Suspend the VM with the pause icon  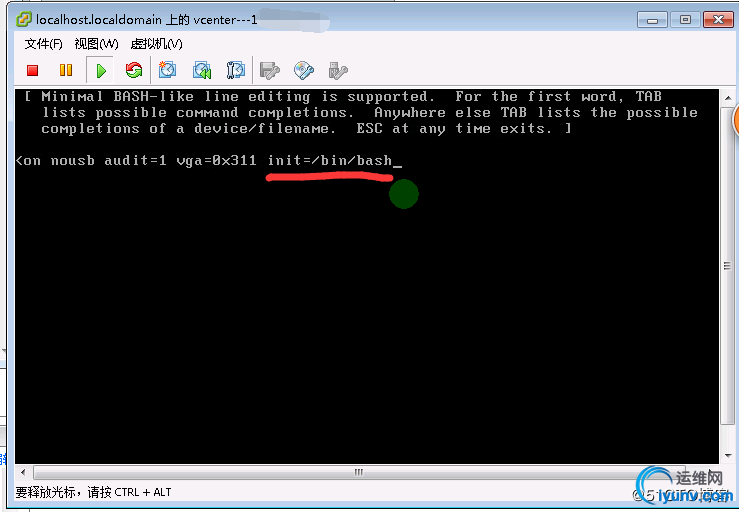pos(66,70)
